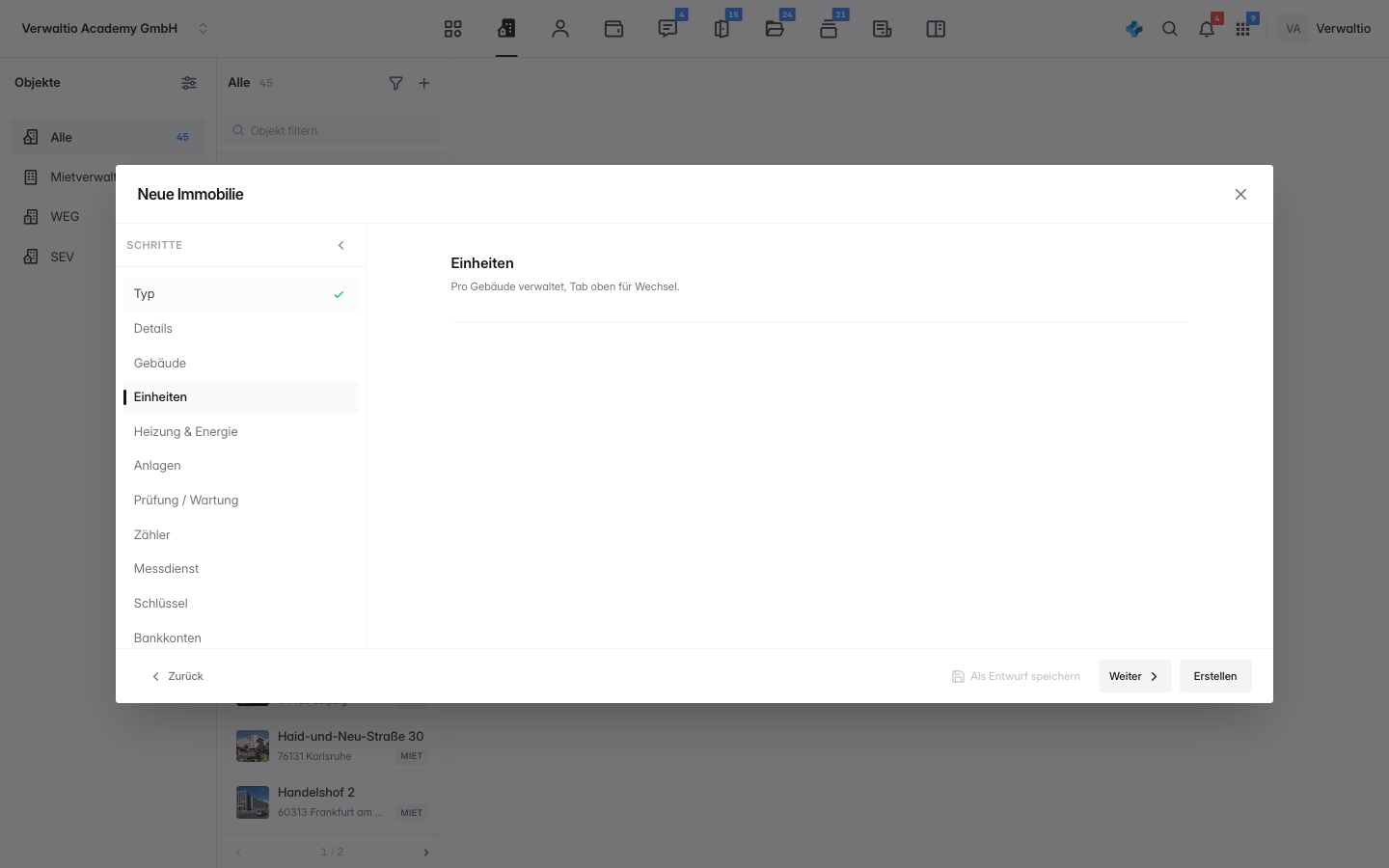Click the Weiter button
This screenshot has width=1389, height=868.
1134,676
